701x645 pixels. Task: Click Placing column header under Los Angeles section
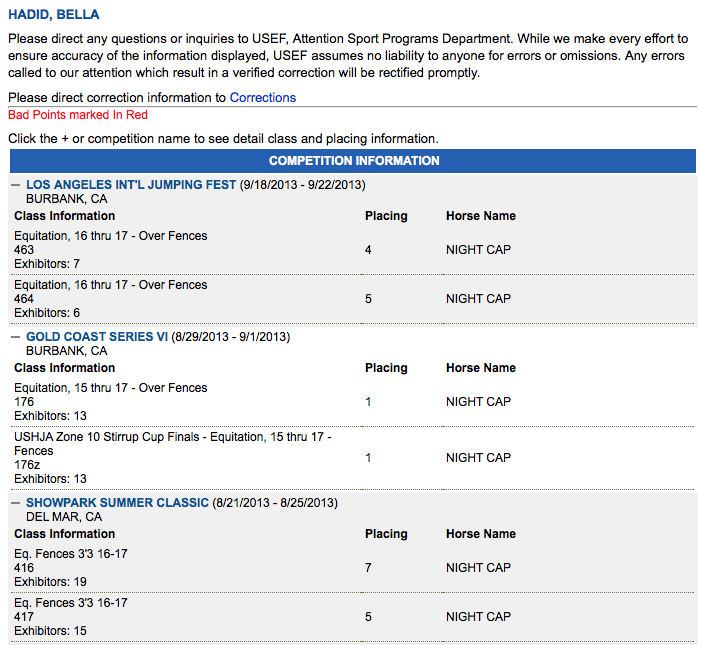(386, 216)
